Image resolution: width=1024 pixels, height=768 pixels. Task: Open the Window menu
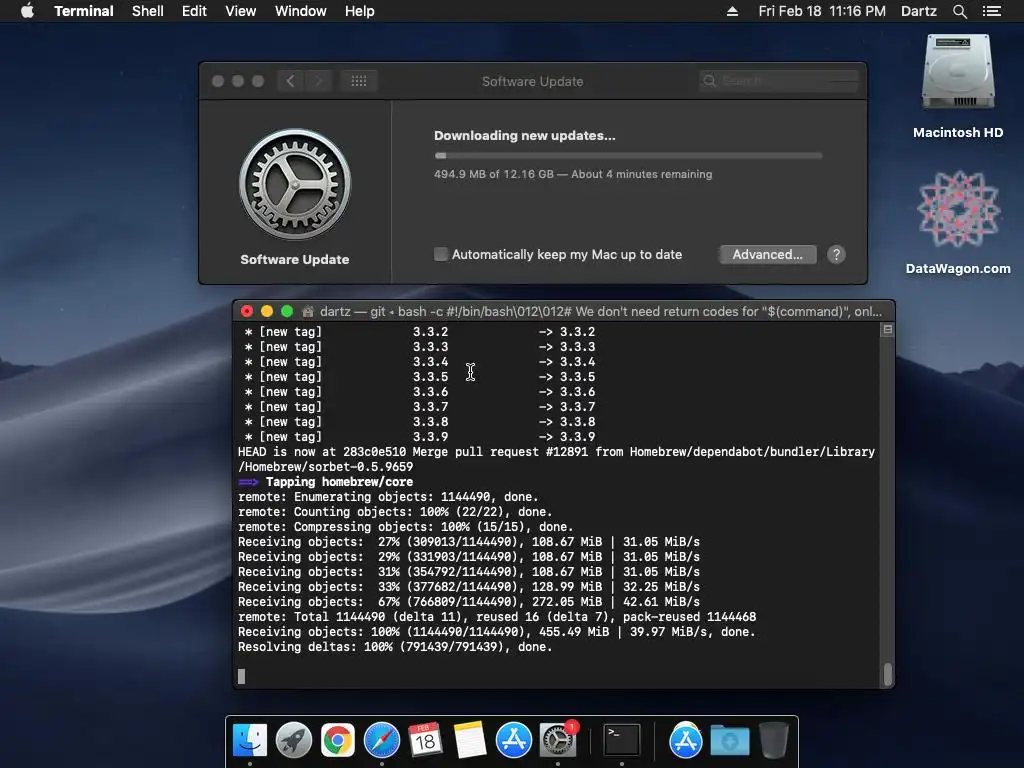(300, 11)
